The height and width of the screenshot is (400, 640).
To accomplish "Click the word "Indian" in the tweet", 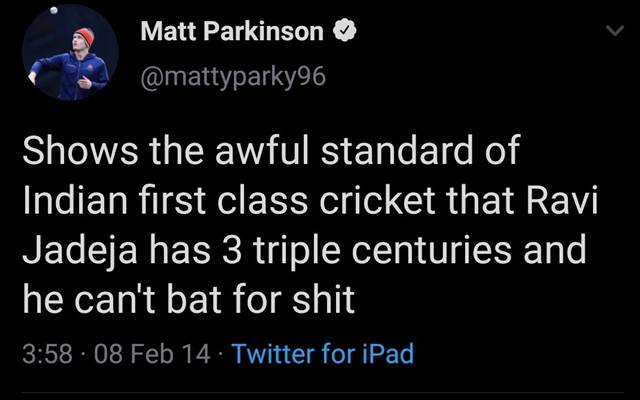I will 75,200.
